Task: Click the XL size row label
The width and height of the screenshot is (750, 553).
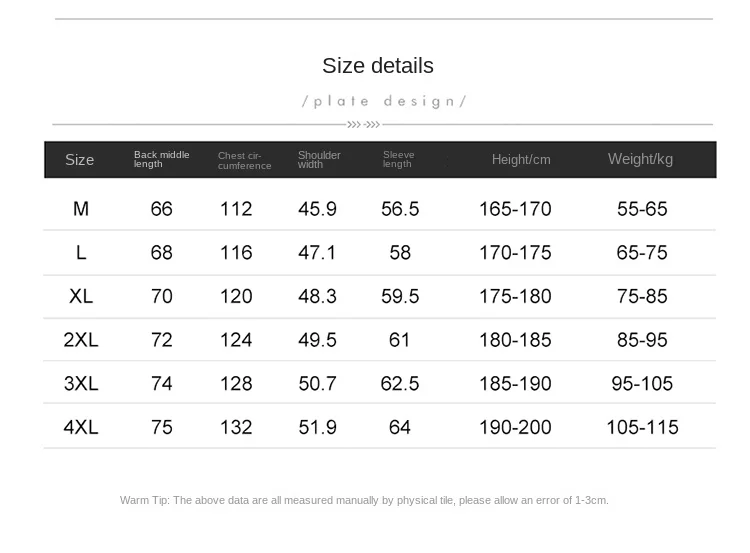Action: (x=81, y=296)
